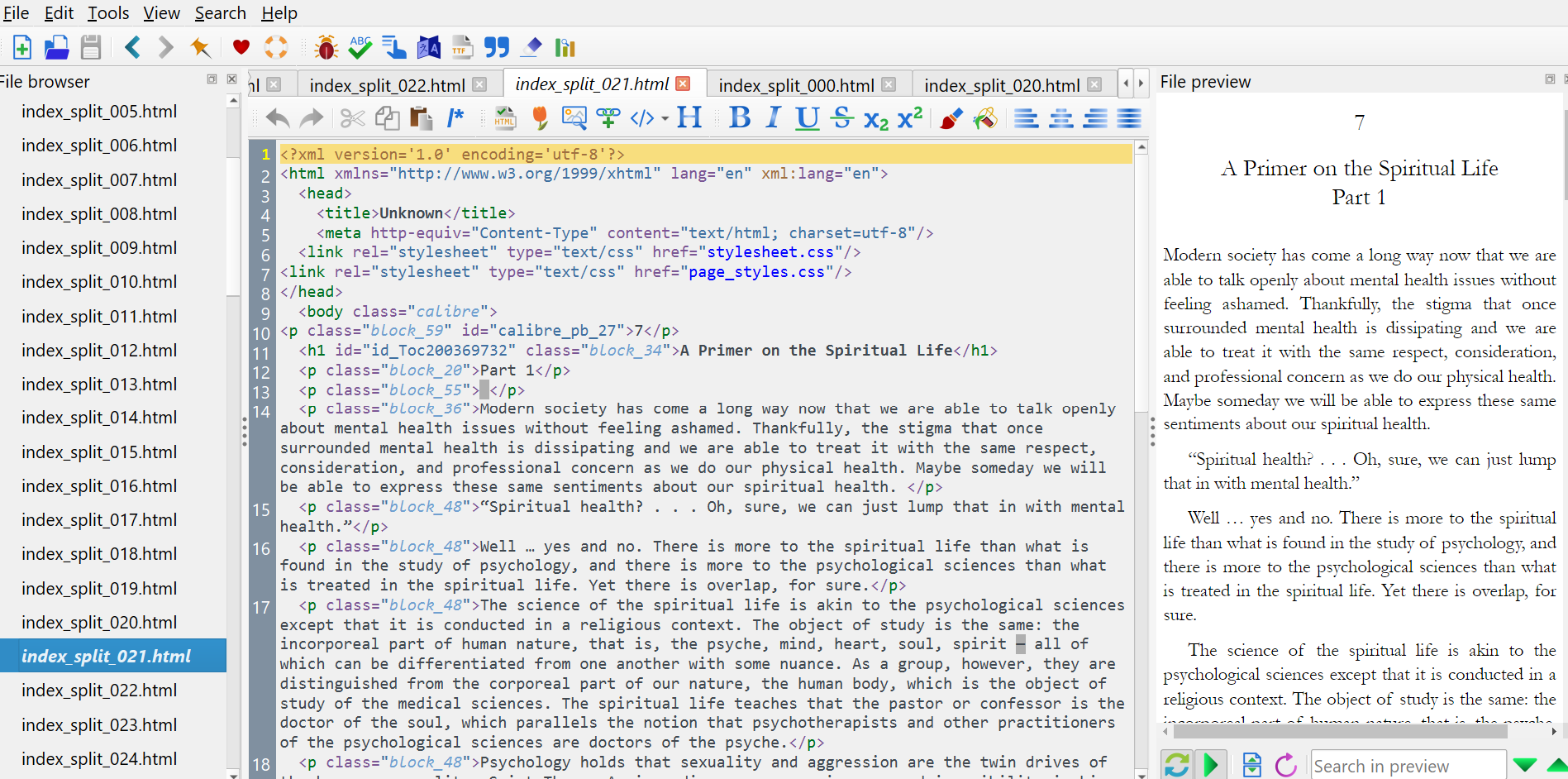This screenshot has width=1568, height=779.
Task: Select index_split_013.html in the file browser
Action: tap(99, 385)
